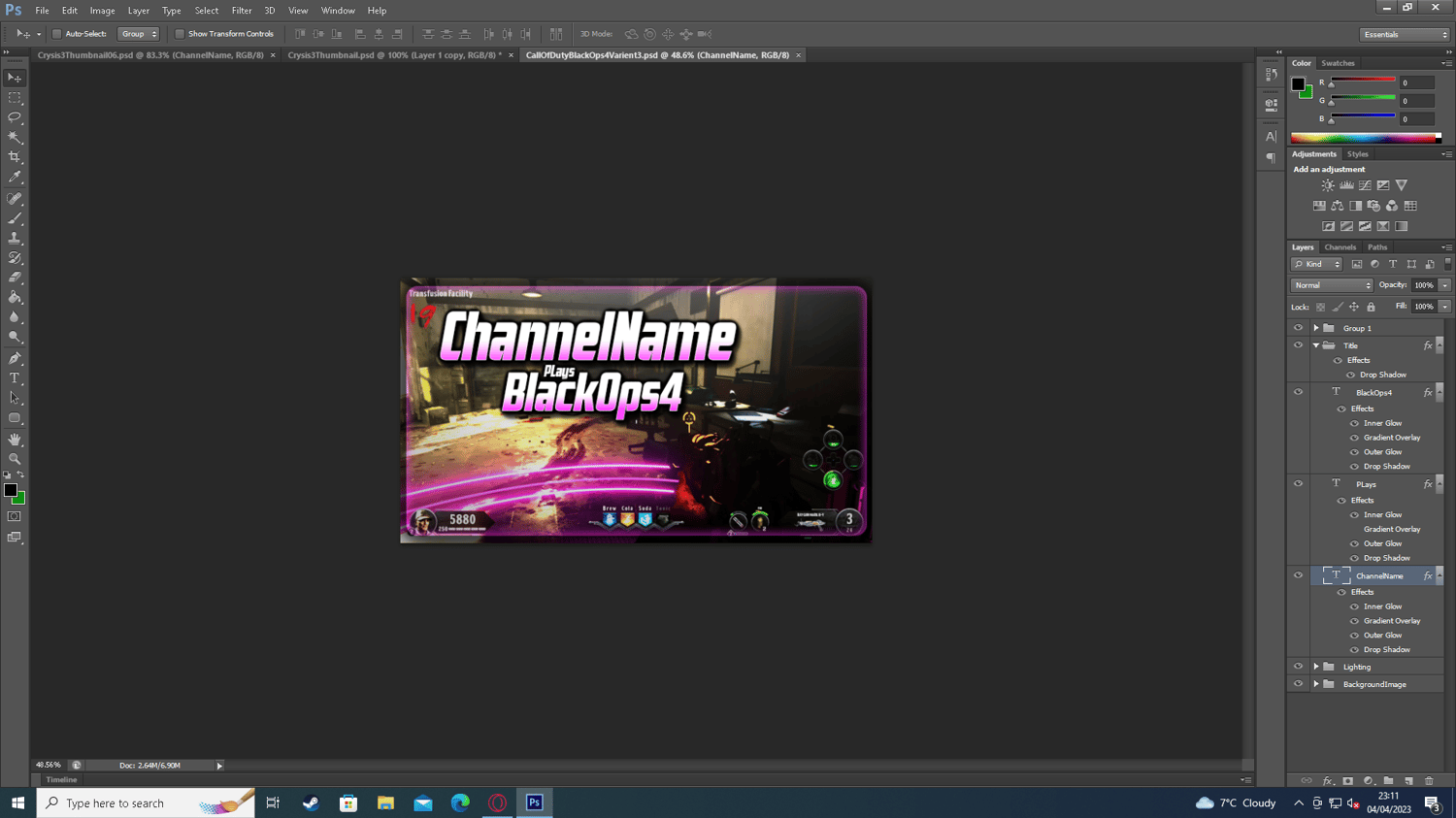Hide the BlackOps4 text layer
The height and width of the screenshot is (818, 1456).
[x=1298, y=392]
